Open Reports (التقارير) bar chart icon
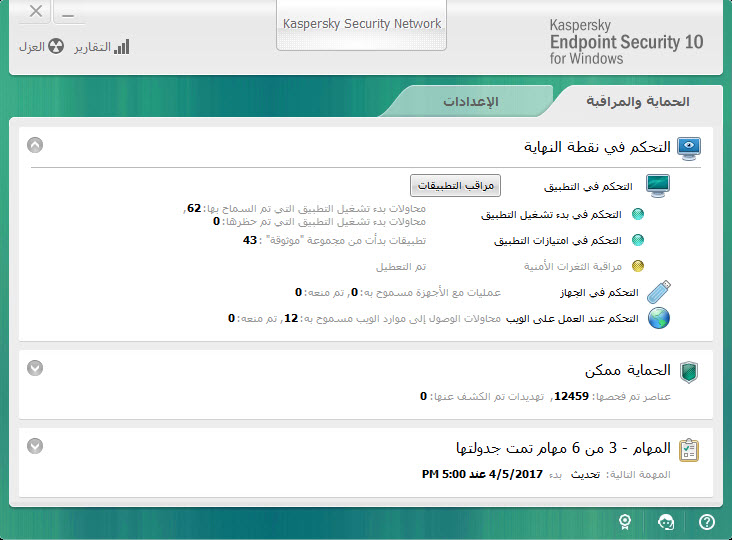 (121, 46)
